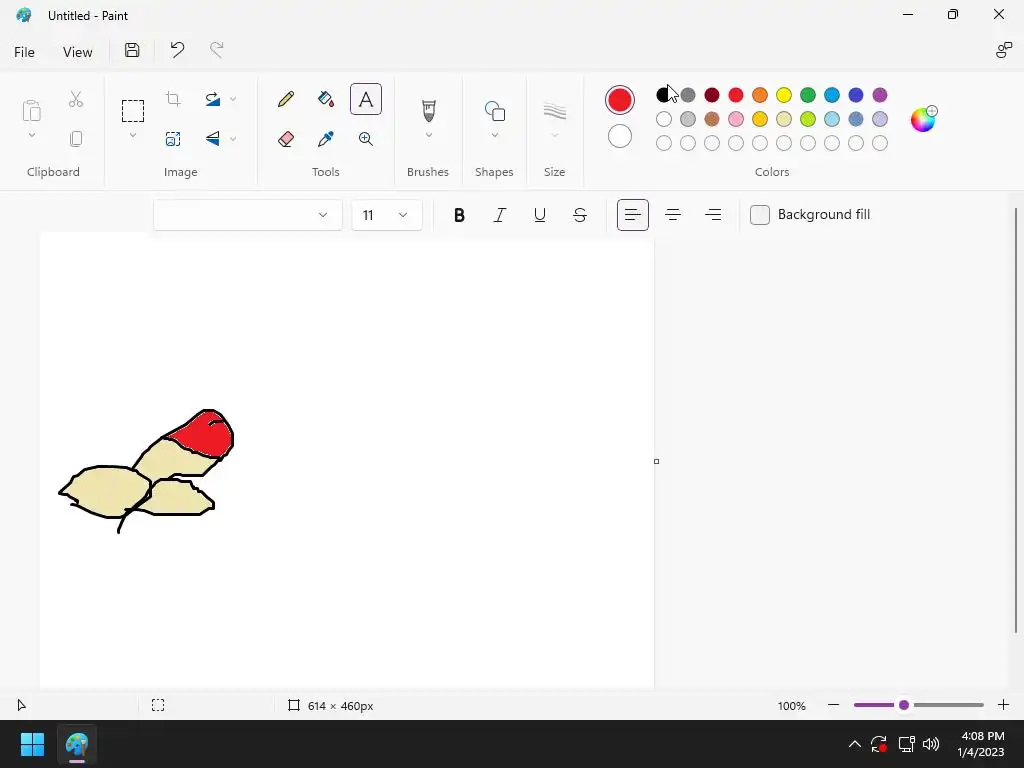Select the Magnifier tool
Viewport: 1024px width, 768px height.
coord(366,139)
